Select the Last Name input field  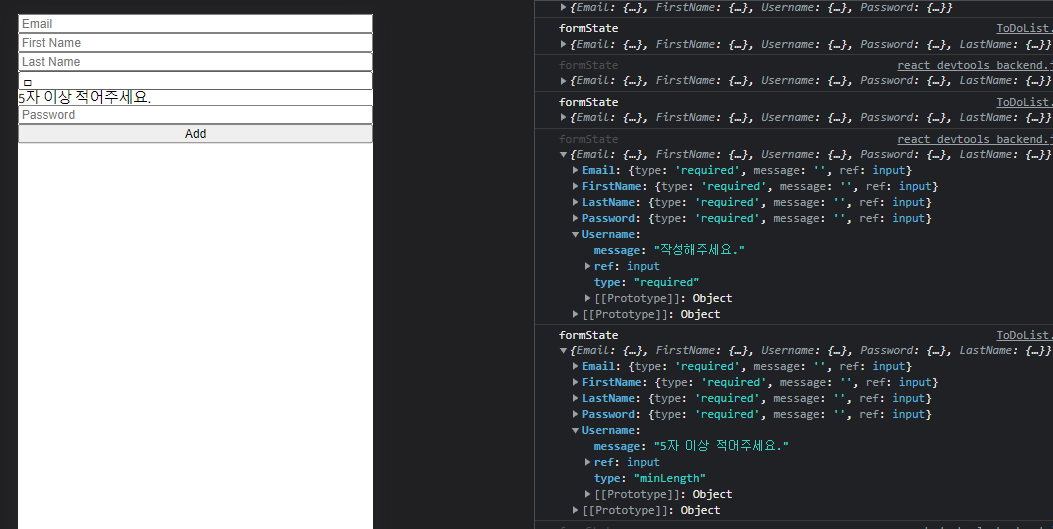click(195, 62)
